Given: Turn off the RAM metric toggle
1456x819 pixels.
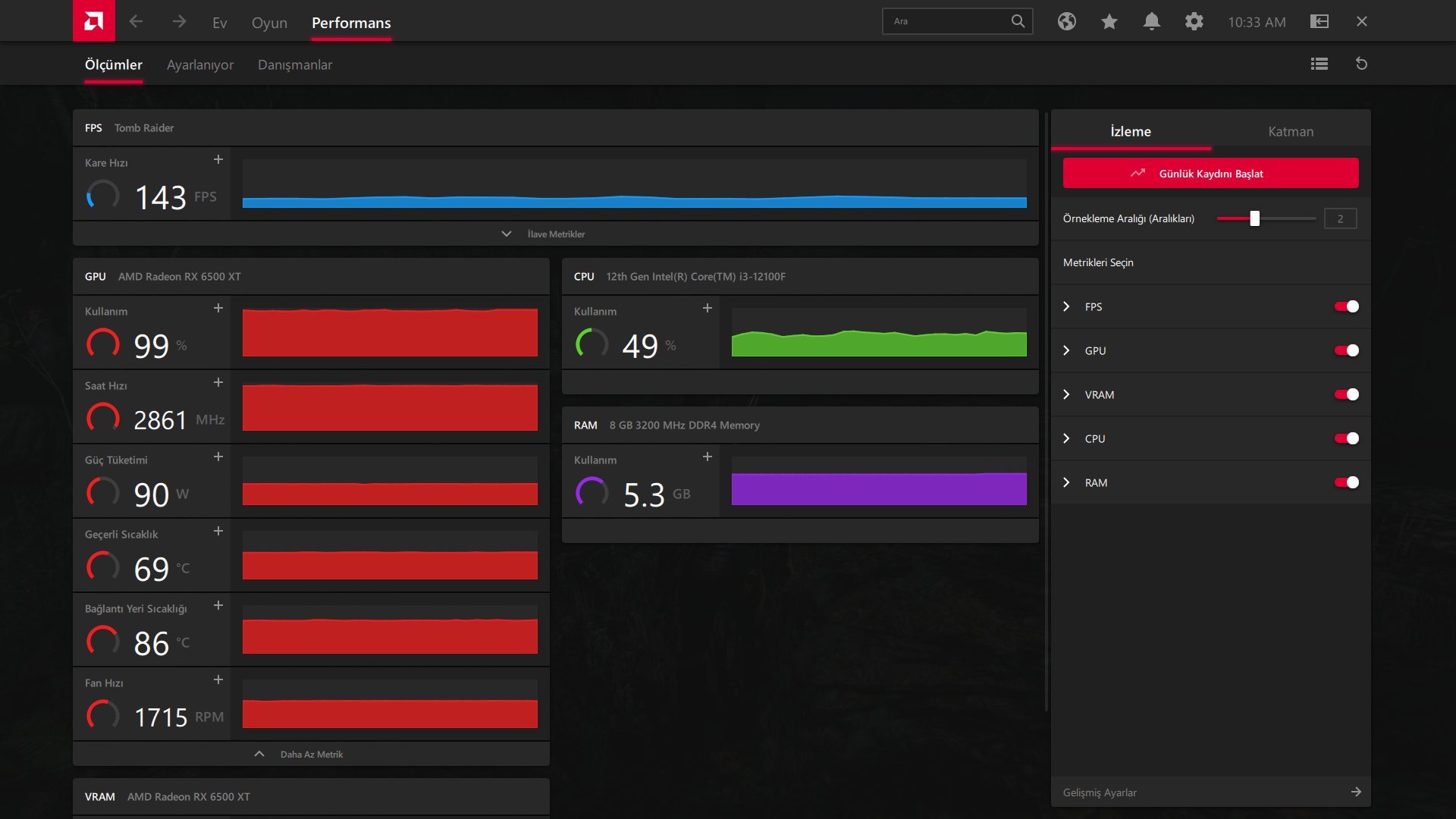Looking at the screenshot, I should point(1346,482).
